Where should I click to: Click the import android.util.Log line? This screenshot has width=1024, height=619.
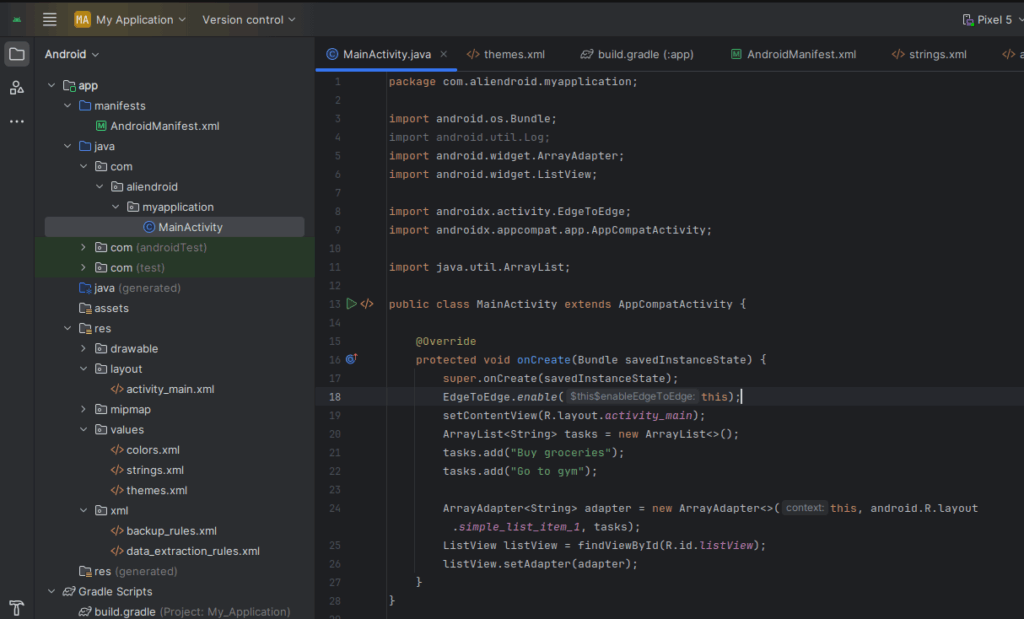coord(470,137)
